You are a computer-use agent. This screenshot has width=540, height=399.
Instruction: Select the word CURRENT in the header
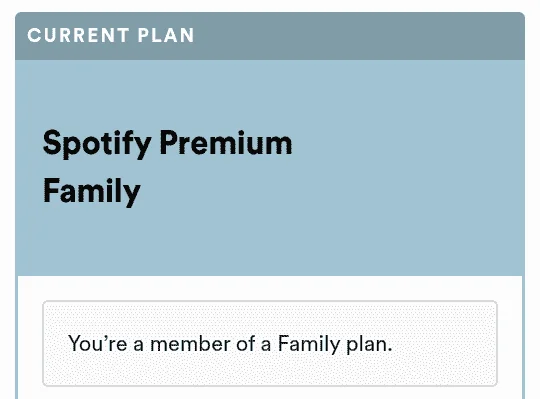tap(79, 35)
